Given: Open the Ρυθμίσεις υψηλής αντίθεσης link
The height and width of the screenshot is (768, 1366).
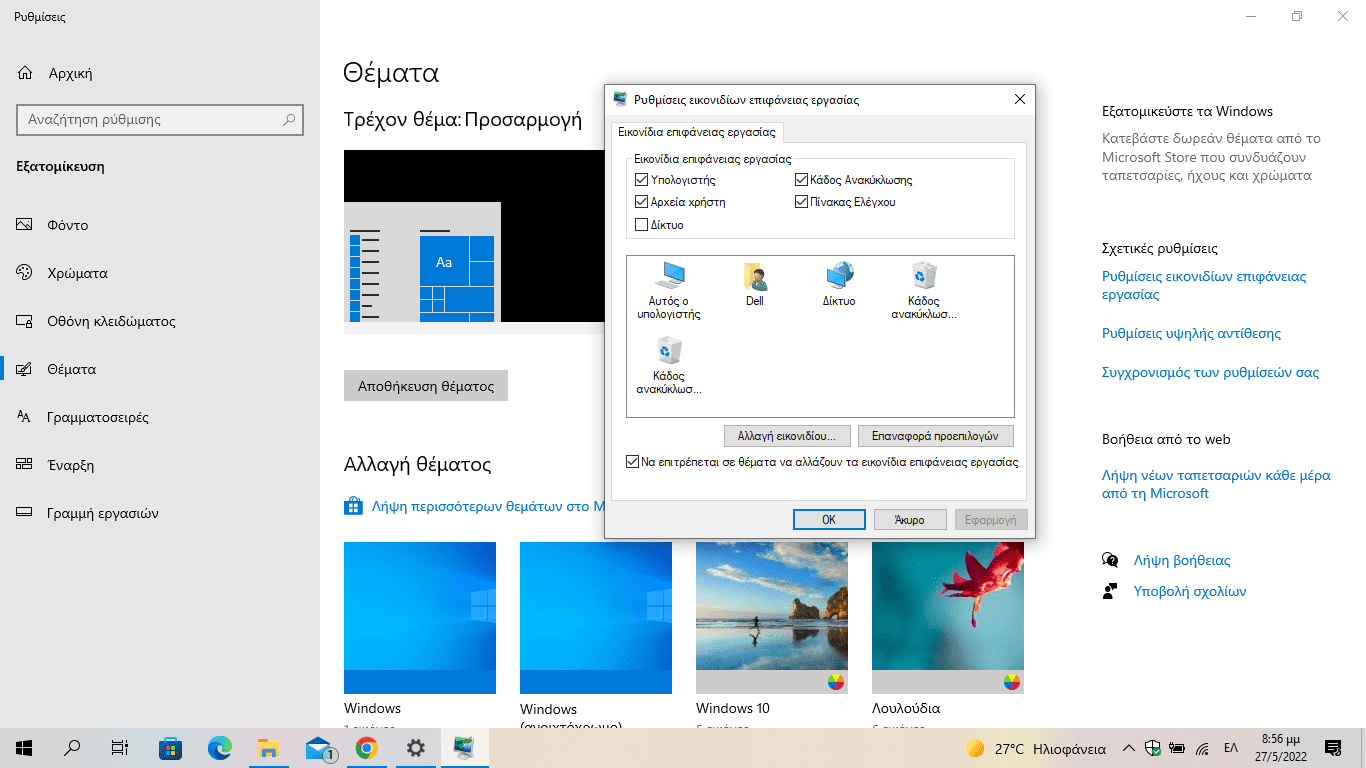Looking at the screenshot, I should [1191, 333].
